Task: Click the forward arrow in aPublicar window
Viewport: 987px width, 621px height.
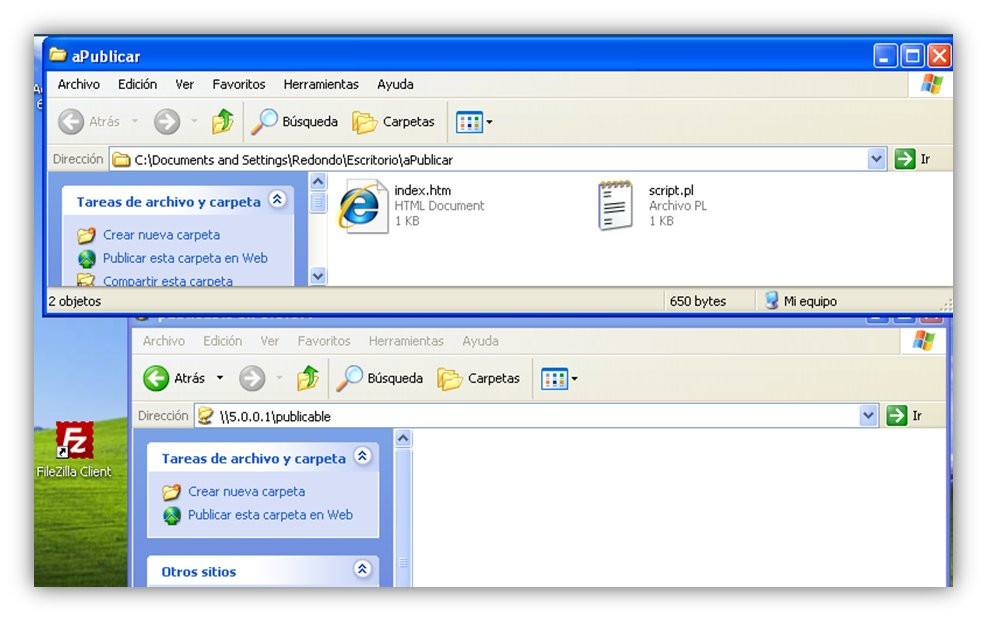Action: coord(167,121)
